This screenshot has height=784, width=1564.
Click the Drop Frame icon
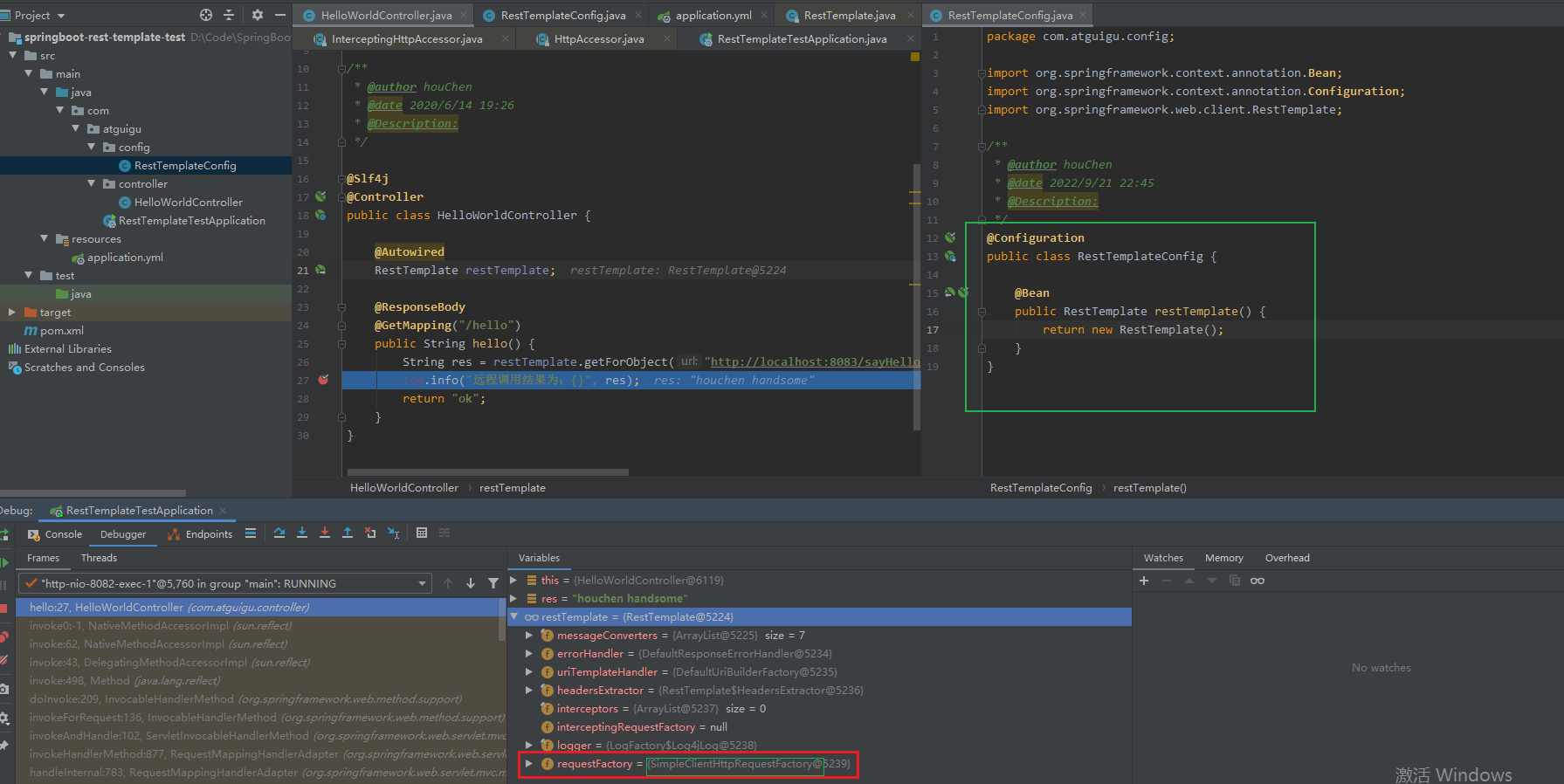[370, 533]
